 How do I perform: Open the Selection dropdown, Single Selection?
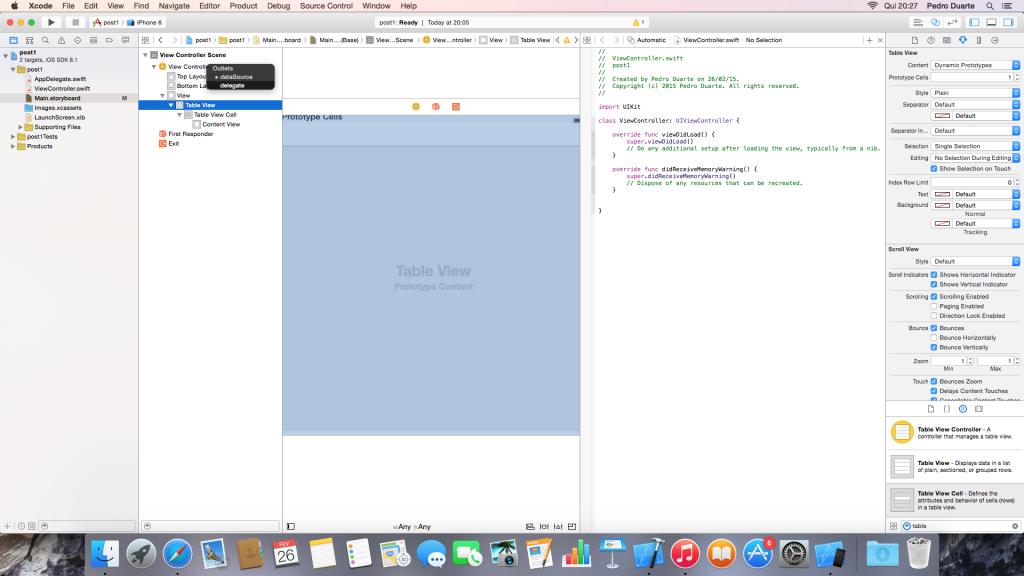tap(975, 146)
